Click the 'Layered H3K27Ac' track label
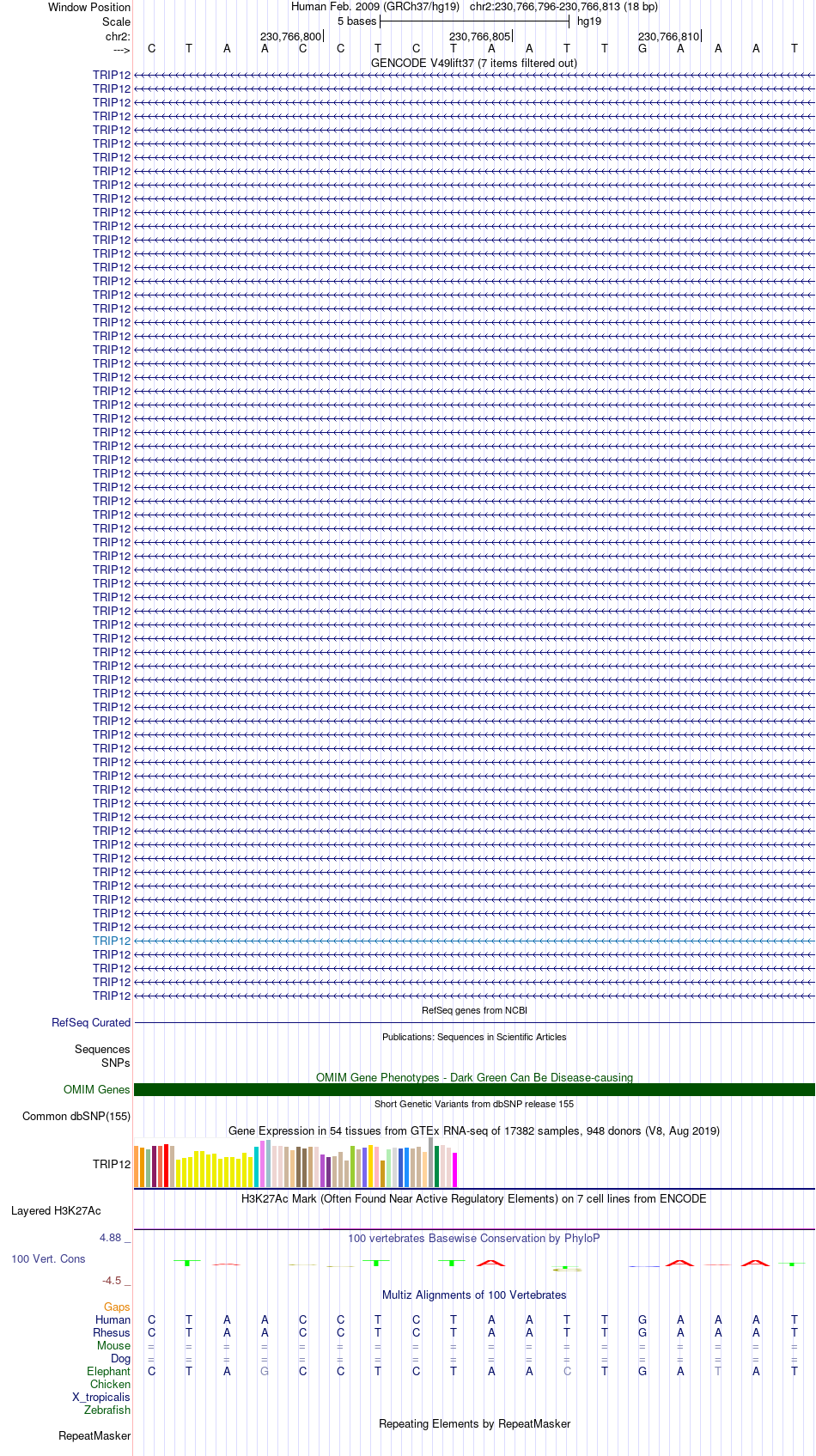 (56, 1211)
